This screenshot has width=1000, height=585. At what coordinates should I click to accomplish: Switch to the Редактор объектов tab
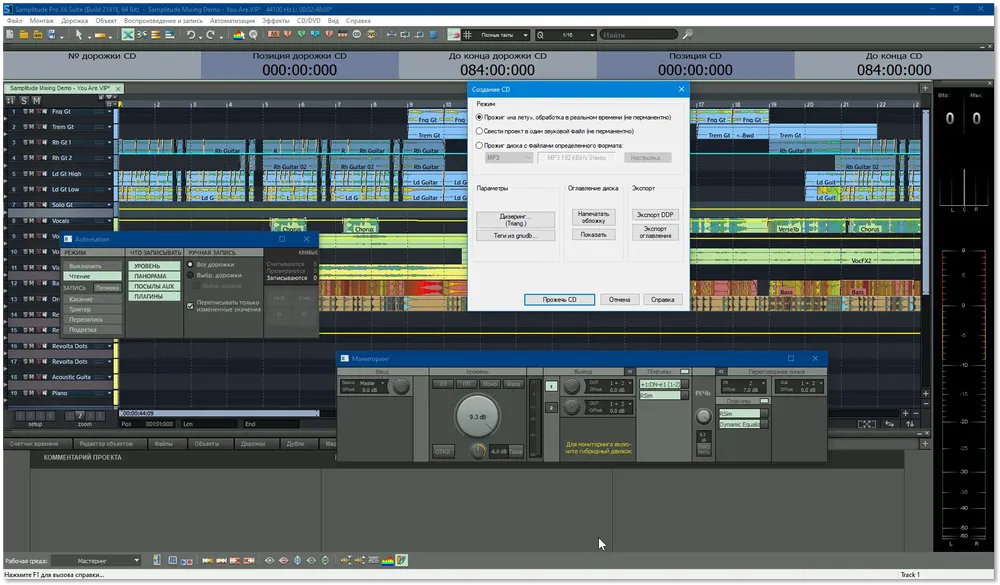tap(107, 443)
